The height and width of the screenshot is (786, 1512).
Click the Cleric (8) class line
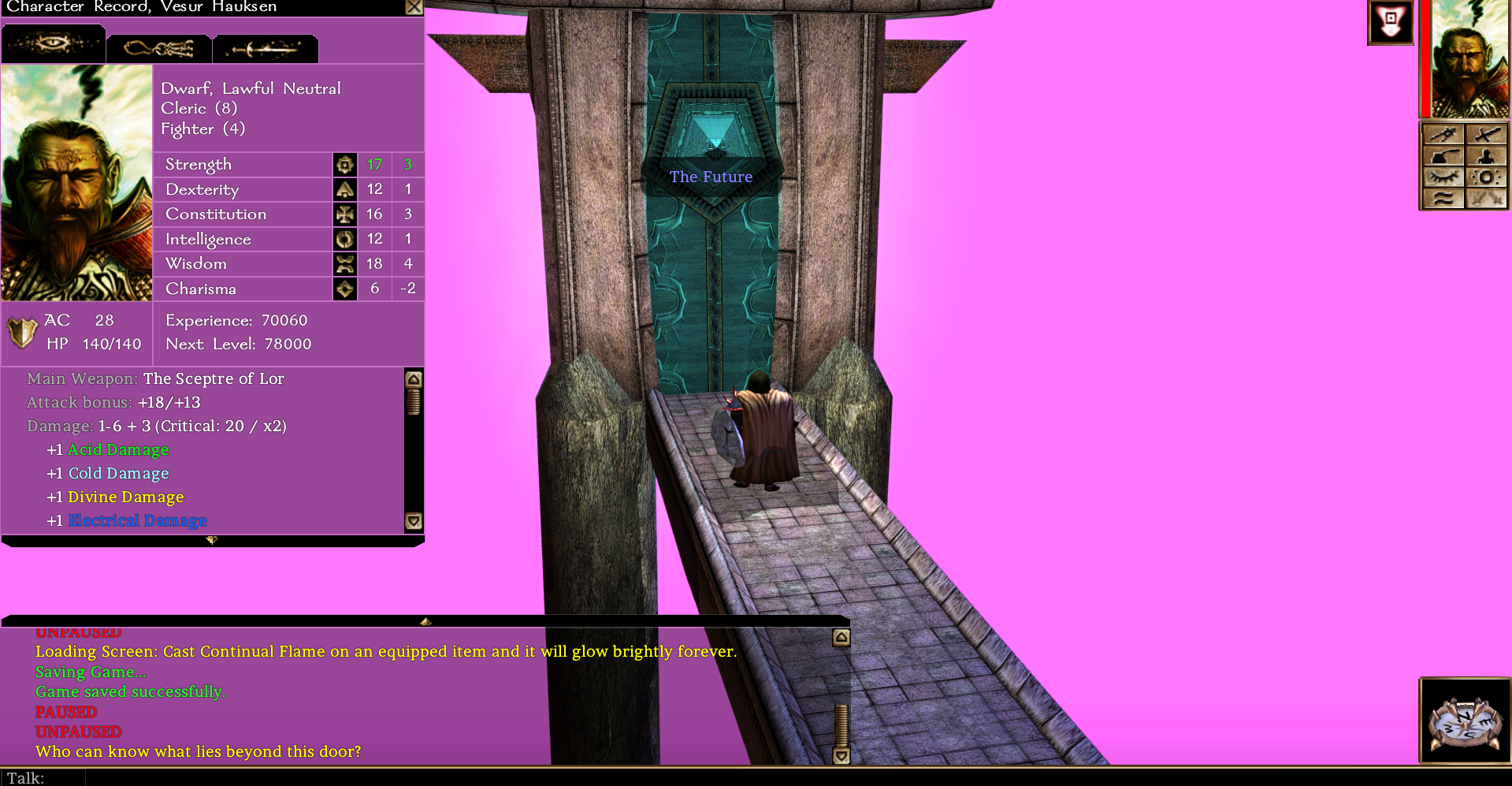[199, 108]
